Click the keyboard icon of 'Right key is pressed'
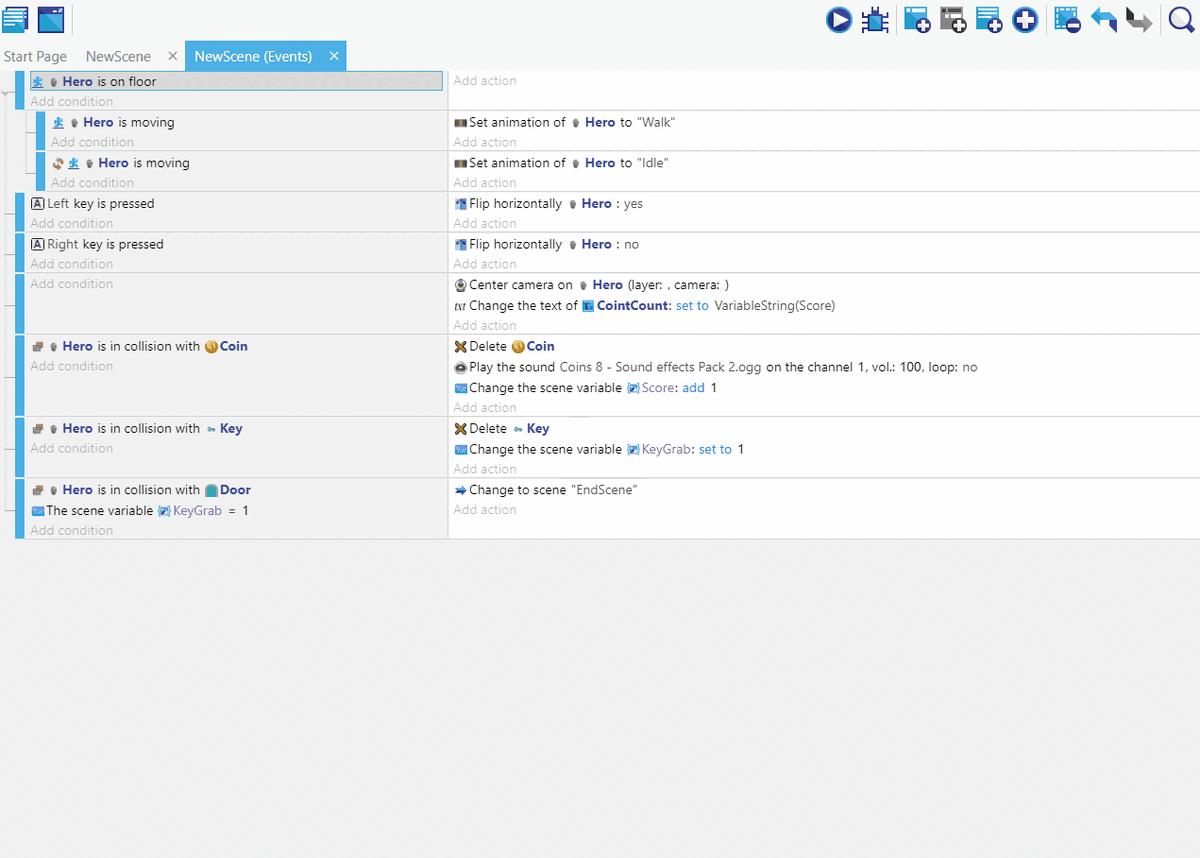The width and height of the screenshot is (1200, 858). [38, 245]
